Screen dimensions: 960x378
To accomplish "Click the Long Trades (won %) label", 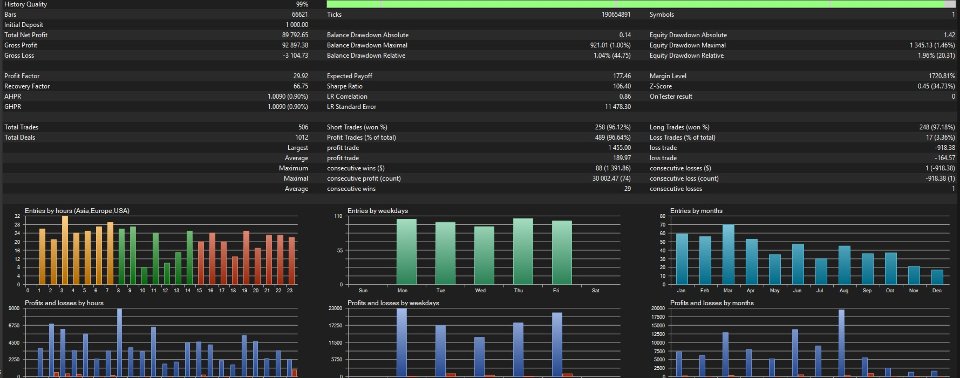I will coord(679,127).
